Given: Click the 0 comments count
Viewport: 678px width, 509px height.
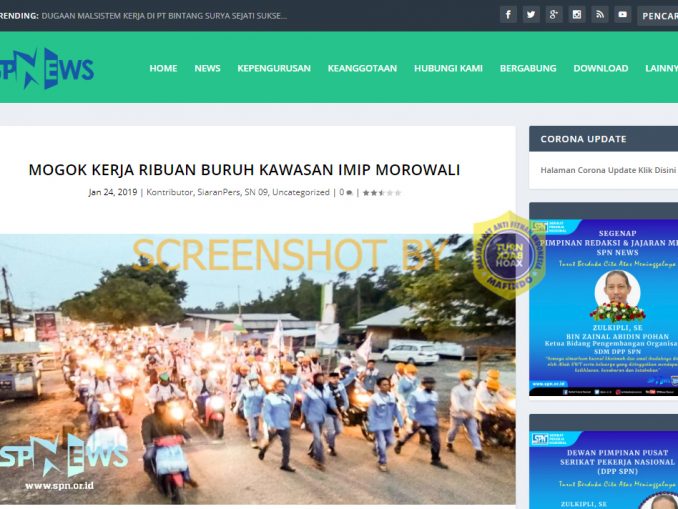Looking at the screenshot, I should [342, 192].
